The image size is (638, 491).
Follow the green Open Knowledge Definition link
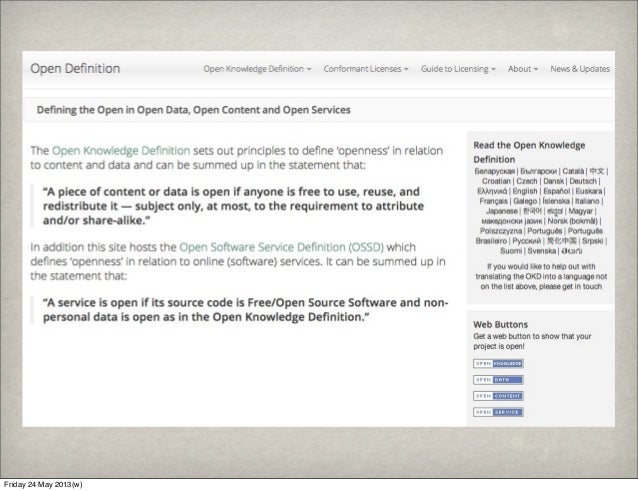tap(121, 151)
